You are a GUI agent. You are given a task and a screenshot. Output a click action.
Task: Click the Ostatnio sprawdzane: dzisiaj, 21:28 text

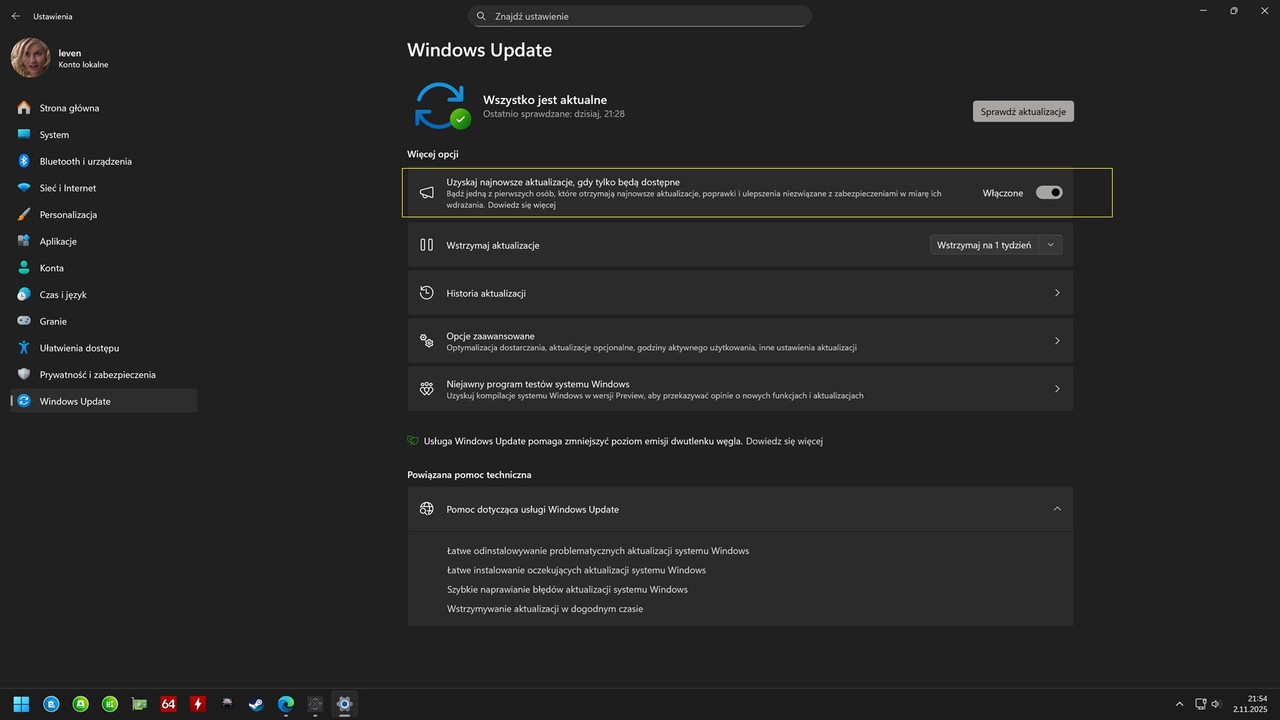[554, 114]
